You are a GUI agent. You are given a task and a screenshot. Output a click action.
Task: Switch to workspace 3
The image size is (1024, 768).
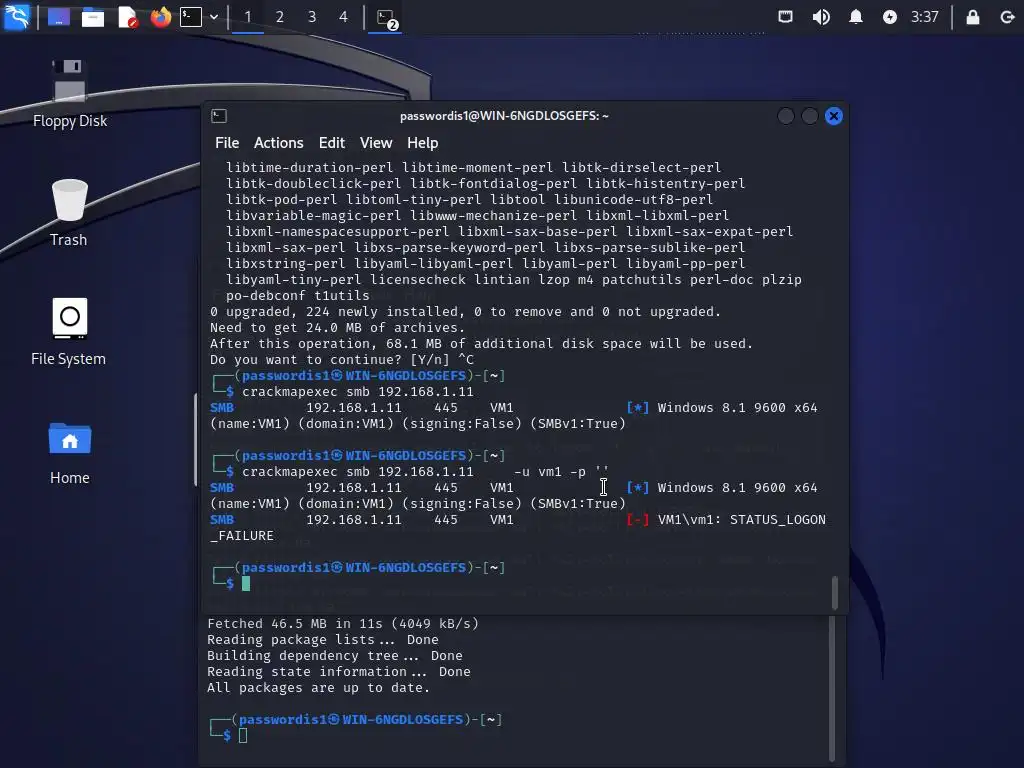312,17
